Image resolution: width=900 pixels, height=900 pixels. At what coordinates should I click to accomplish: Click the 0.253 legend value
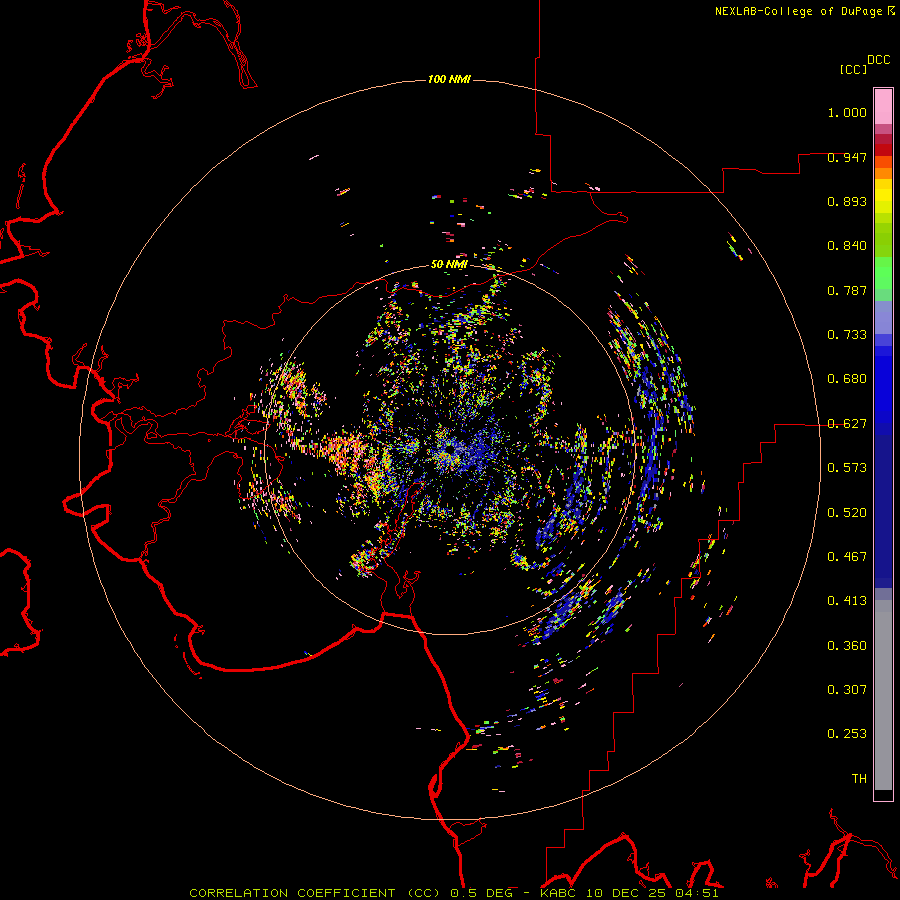847,734
